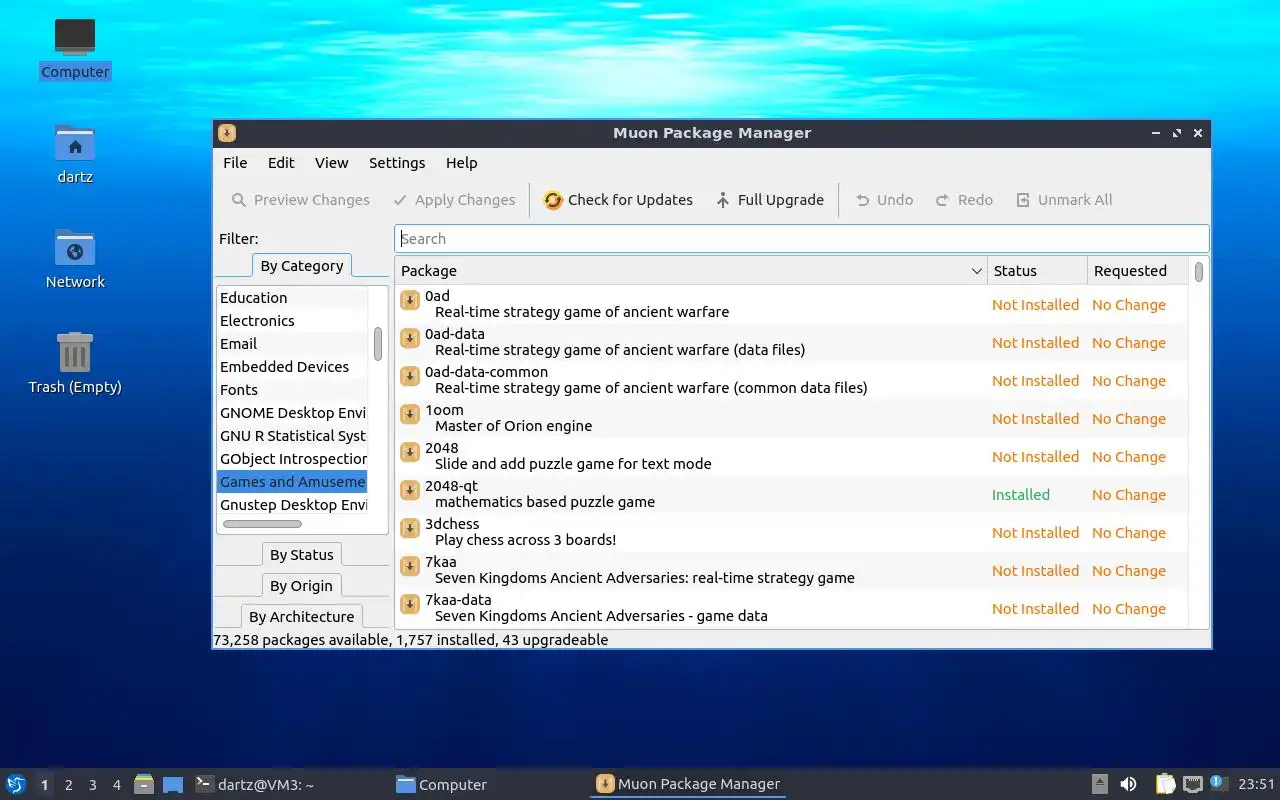Click the clipboard icon in the system tray
Viewport: 1280px width, 800px height.
tap(1165, 784)
